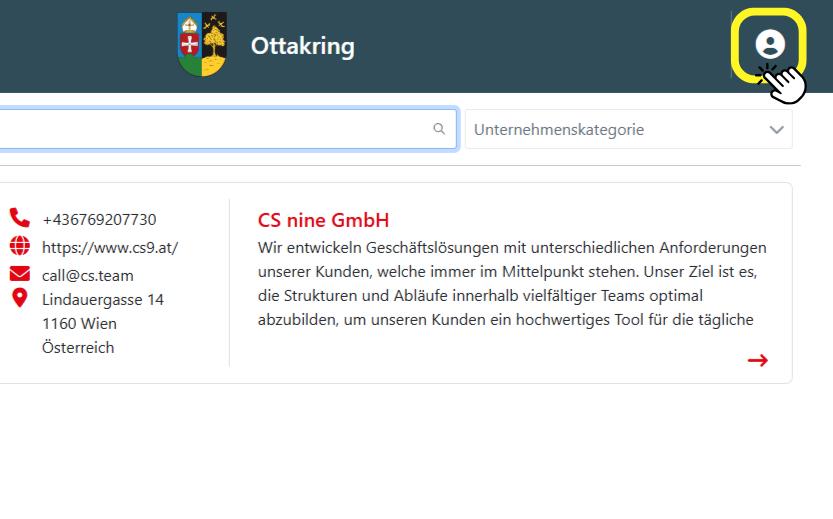Open company details via red arrow

point(757,360)
